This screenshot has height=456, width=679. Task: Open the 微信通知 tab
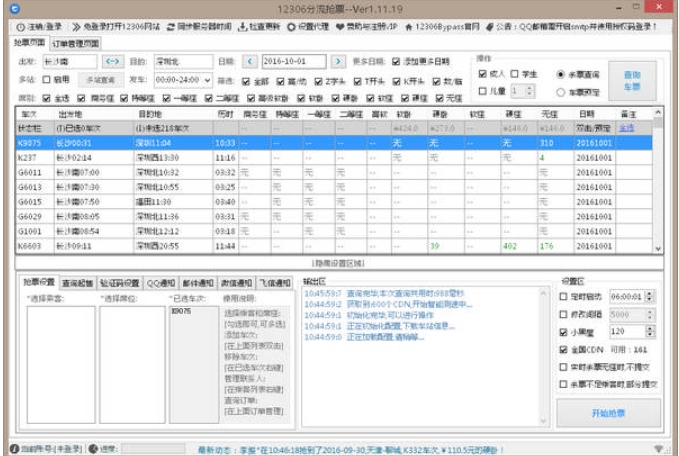click(236, 283)
